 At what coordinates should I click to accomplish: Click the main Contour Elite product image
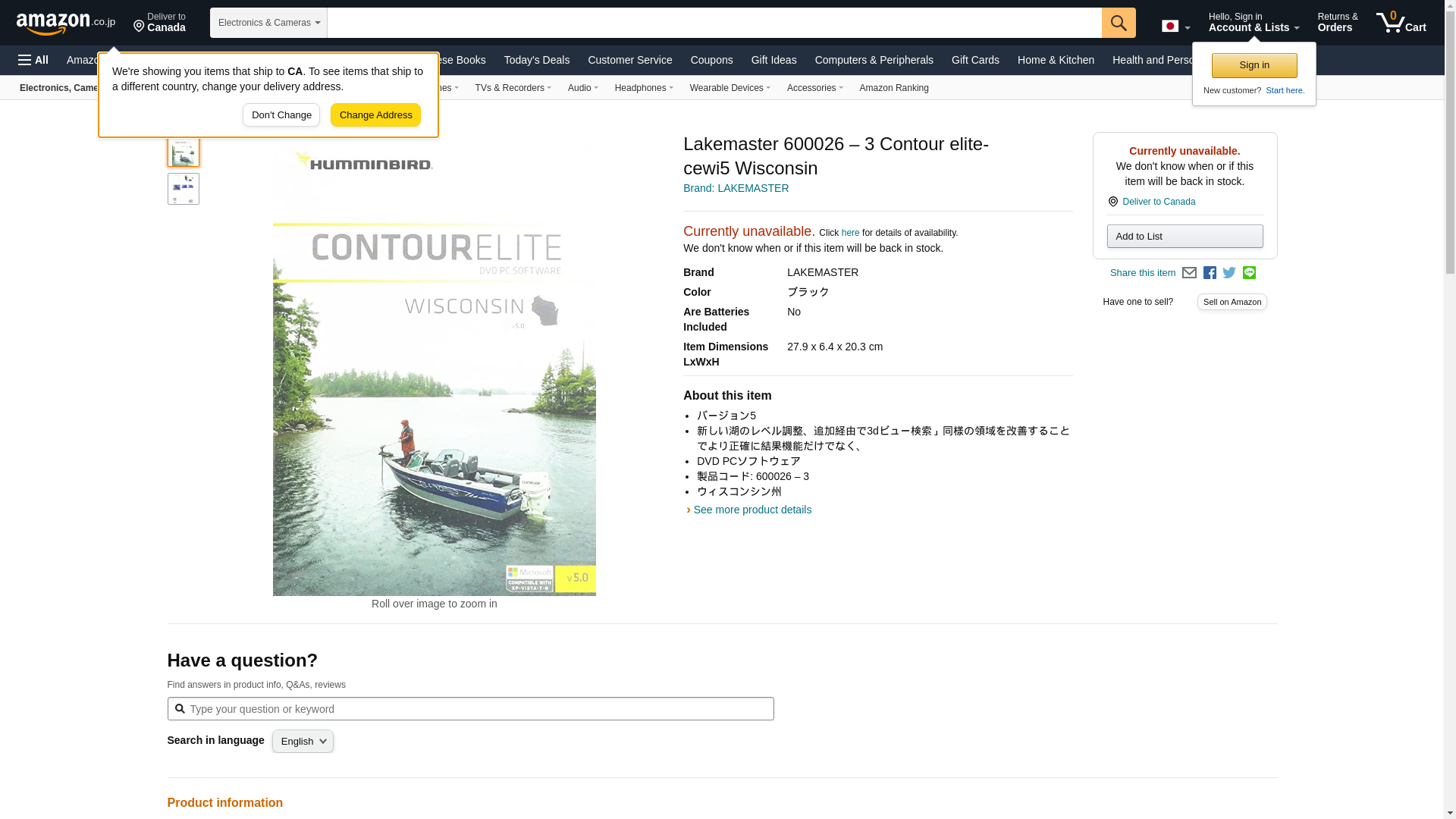coord(435,364)
